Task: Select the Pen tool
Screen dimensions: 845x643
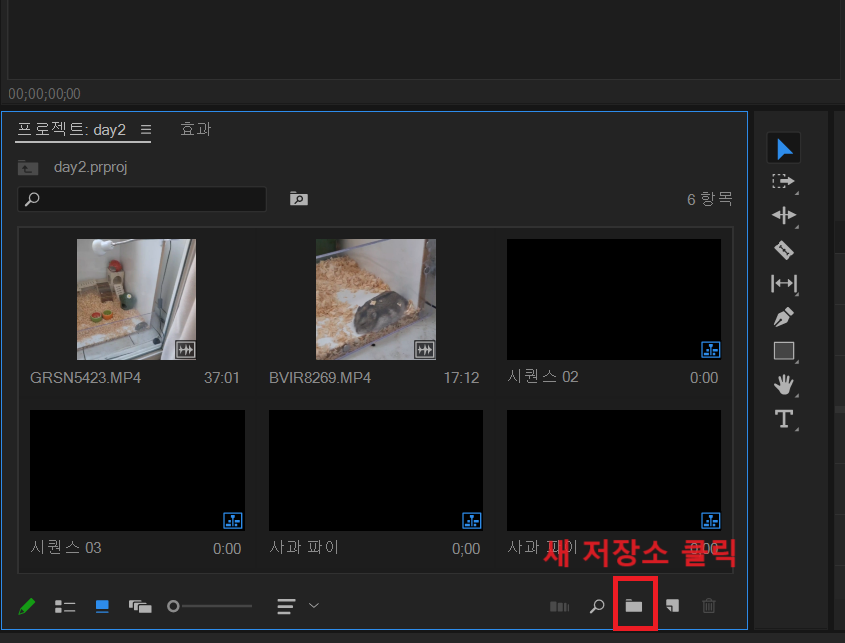Action: click(x=784, y=317)
